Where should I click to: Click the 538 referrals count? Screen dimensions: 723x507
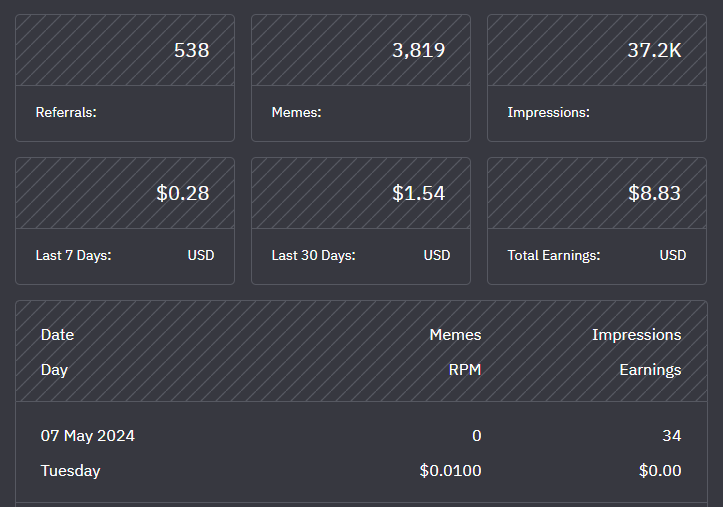click(x=191, y=50)
